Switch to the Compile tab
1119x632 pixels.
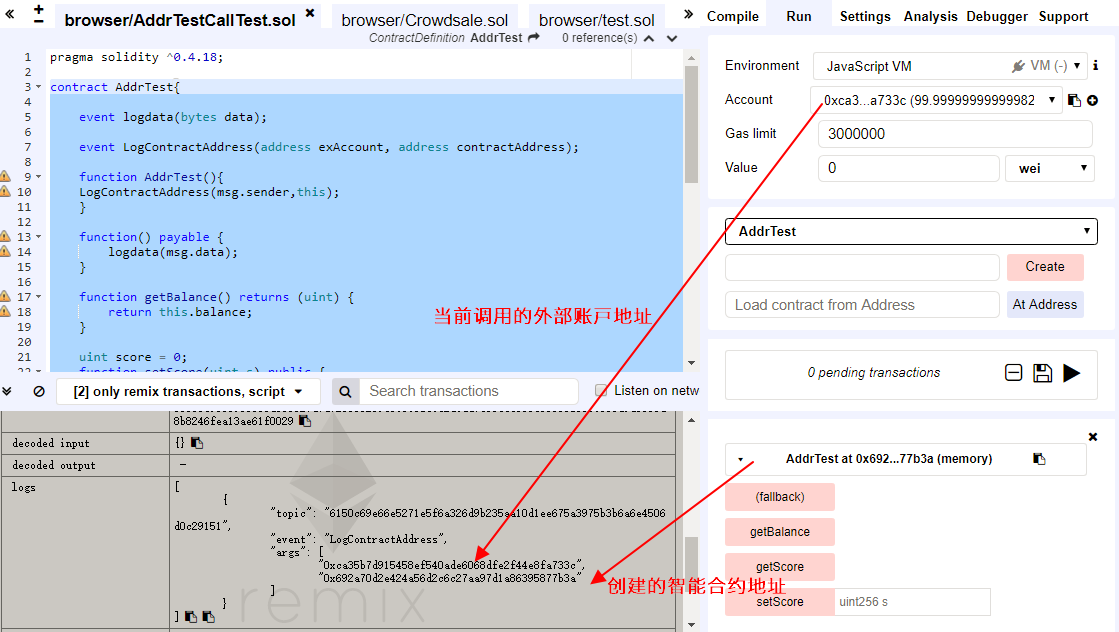pos(733,16)
